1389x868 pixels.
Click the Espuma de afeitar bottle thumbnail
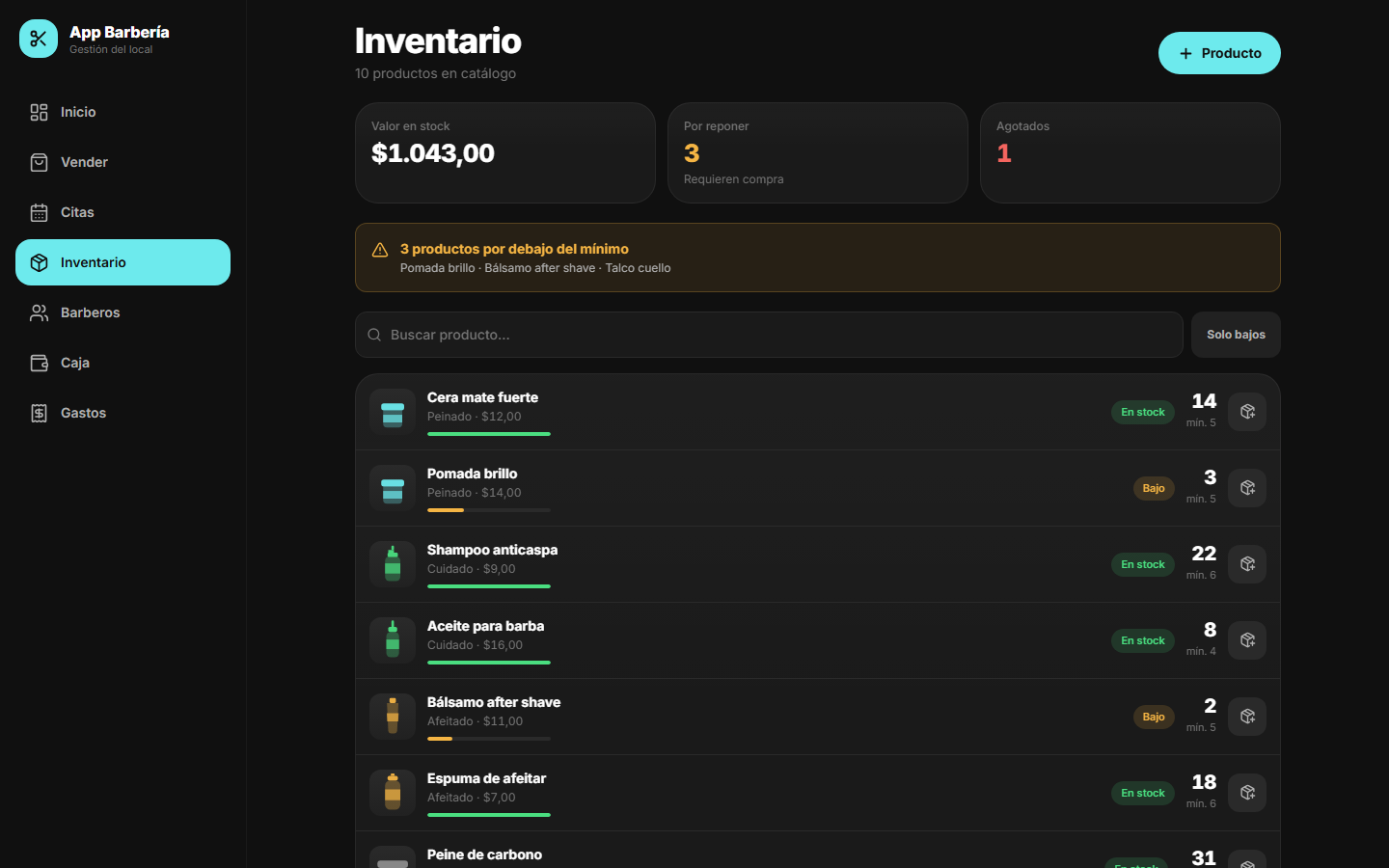393,793
